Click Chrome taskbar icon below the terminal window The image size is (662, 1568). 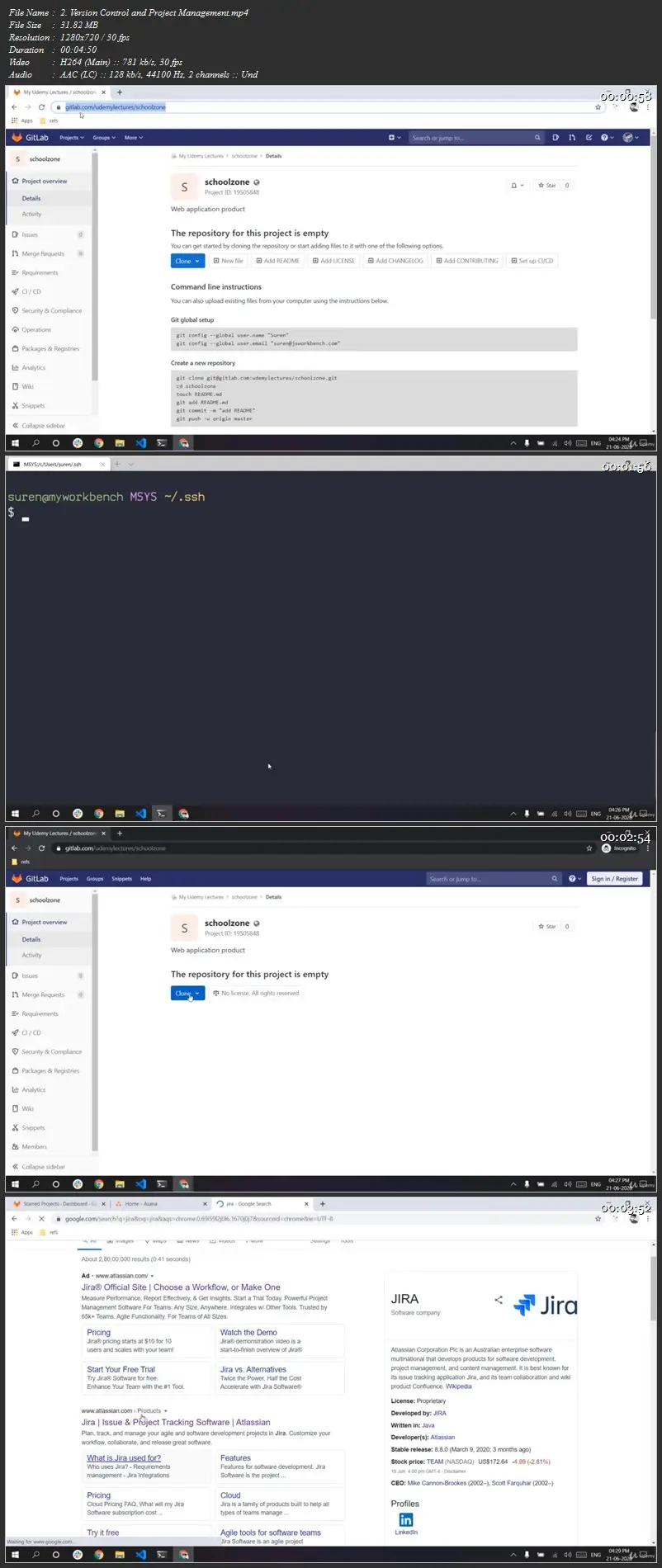[98, 814]
